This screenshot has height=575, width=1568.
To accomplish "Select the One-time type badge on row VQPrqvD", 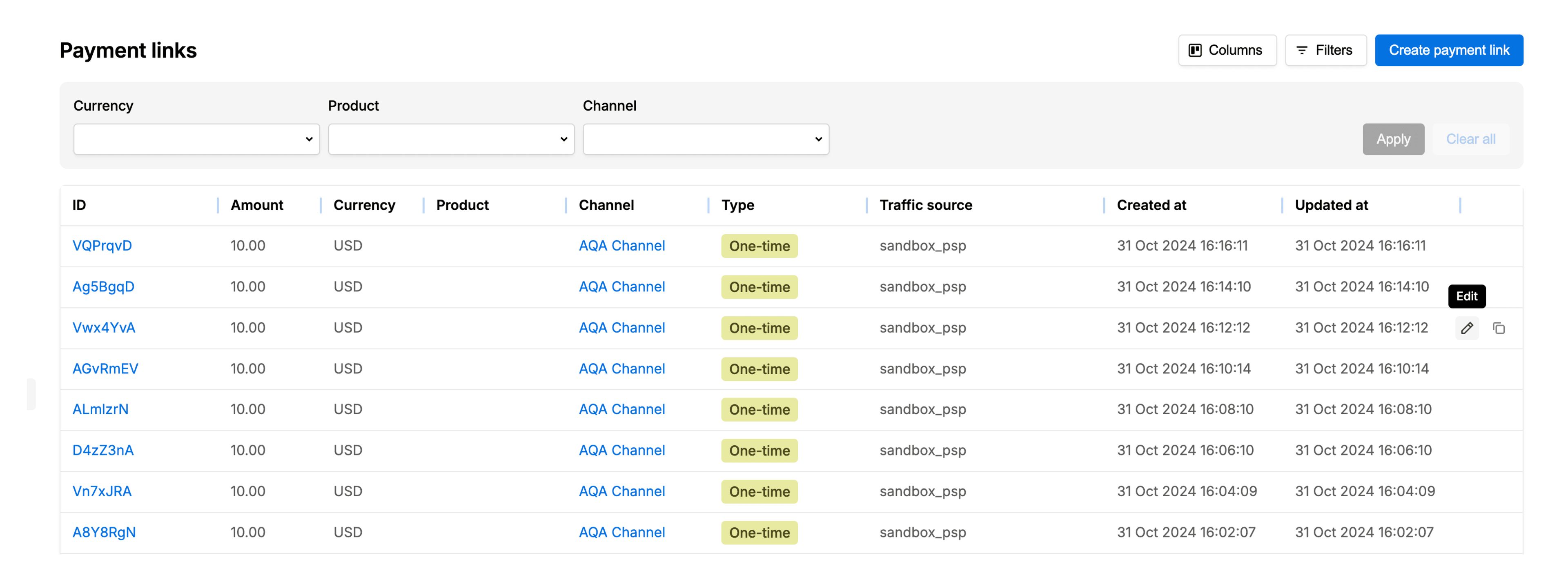I will [759, 246].
